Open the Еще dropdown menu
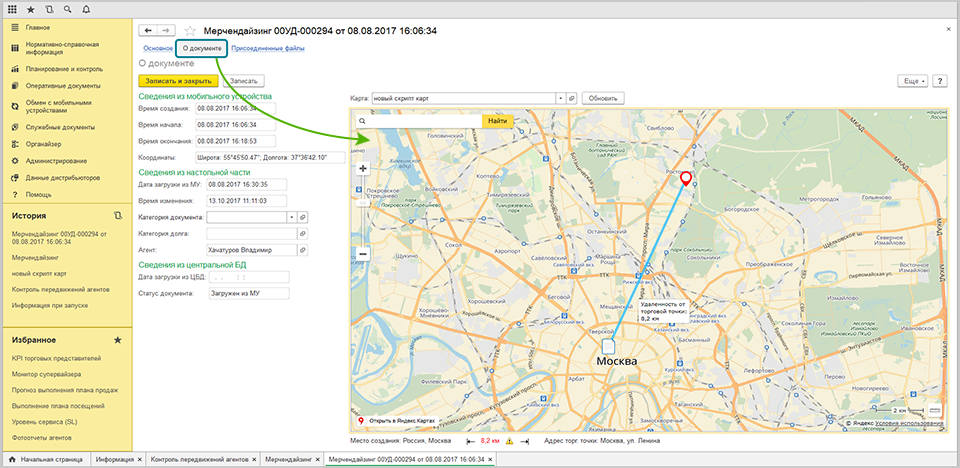 (913, 81)
